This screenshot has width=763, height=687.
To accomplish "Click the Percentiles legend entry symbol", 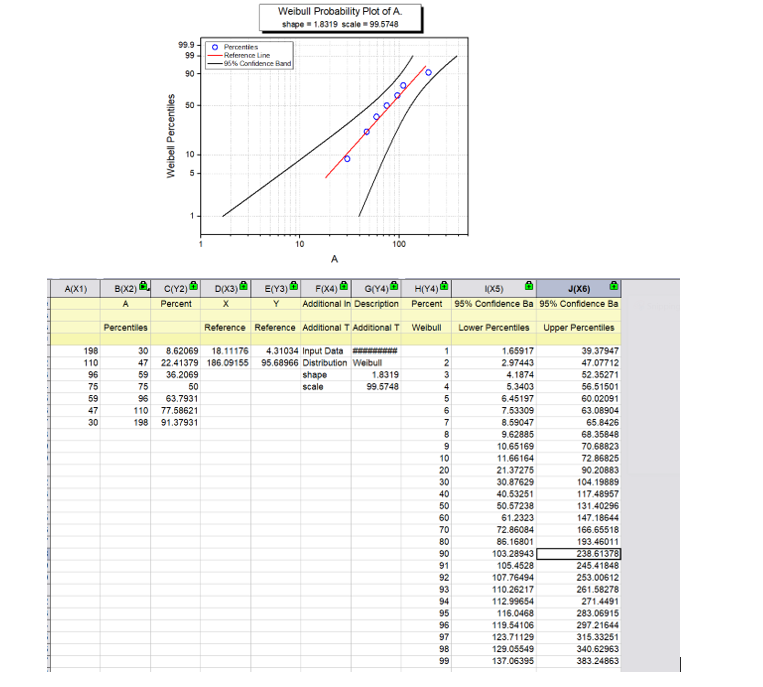I will (215, 47).
